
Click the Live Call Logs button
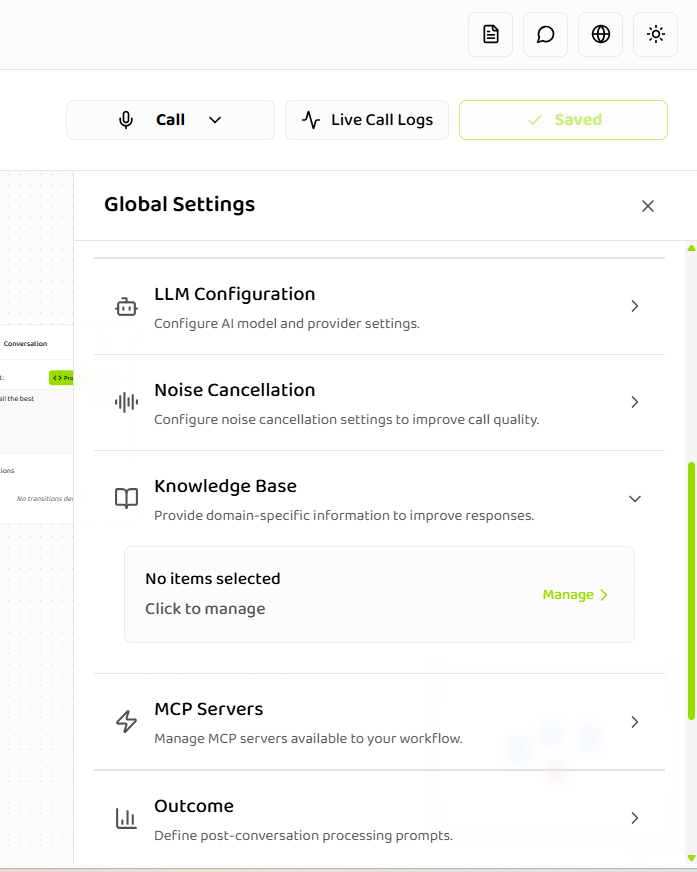pyautogui.click(x=366, y=120)
